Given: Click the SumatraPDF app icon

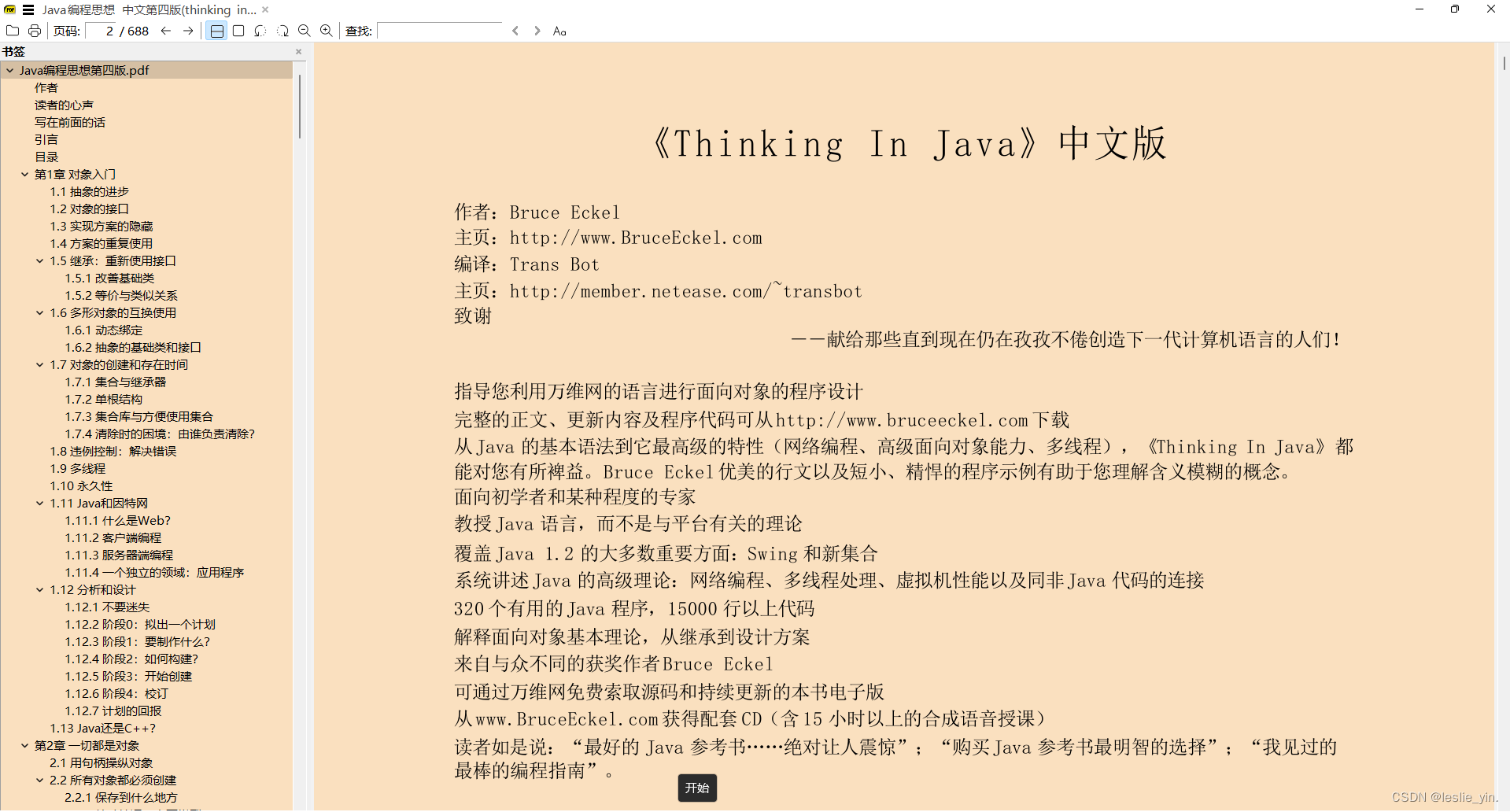Looking at the screenshot, I should tap(9, 9).
